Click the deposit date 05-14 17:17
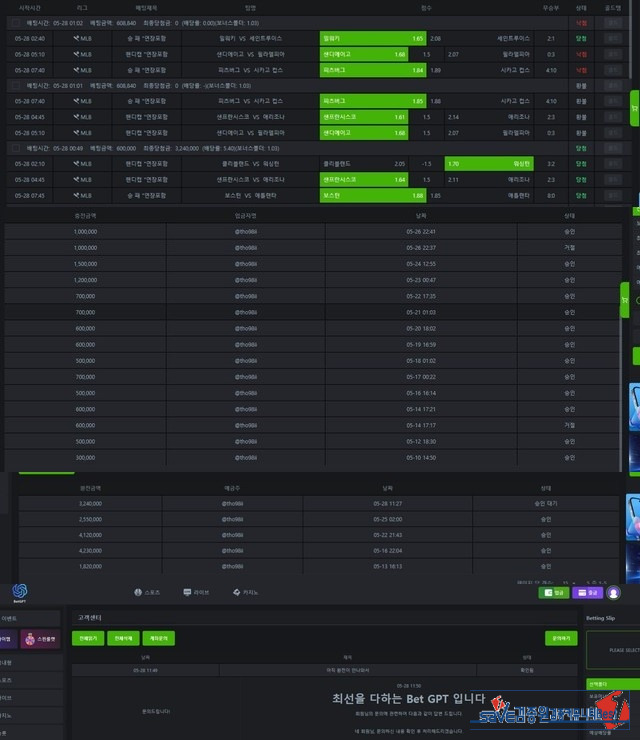Viewport: 640px width, 740px height. click(421, 425)
